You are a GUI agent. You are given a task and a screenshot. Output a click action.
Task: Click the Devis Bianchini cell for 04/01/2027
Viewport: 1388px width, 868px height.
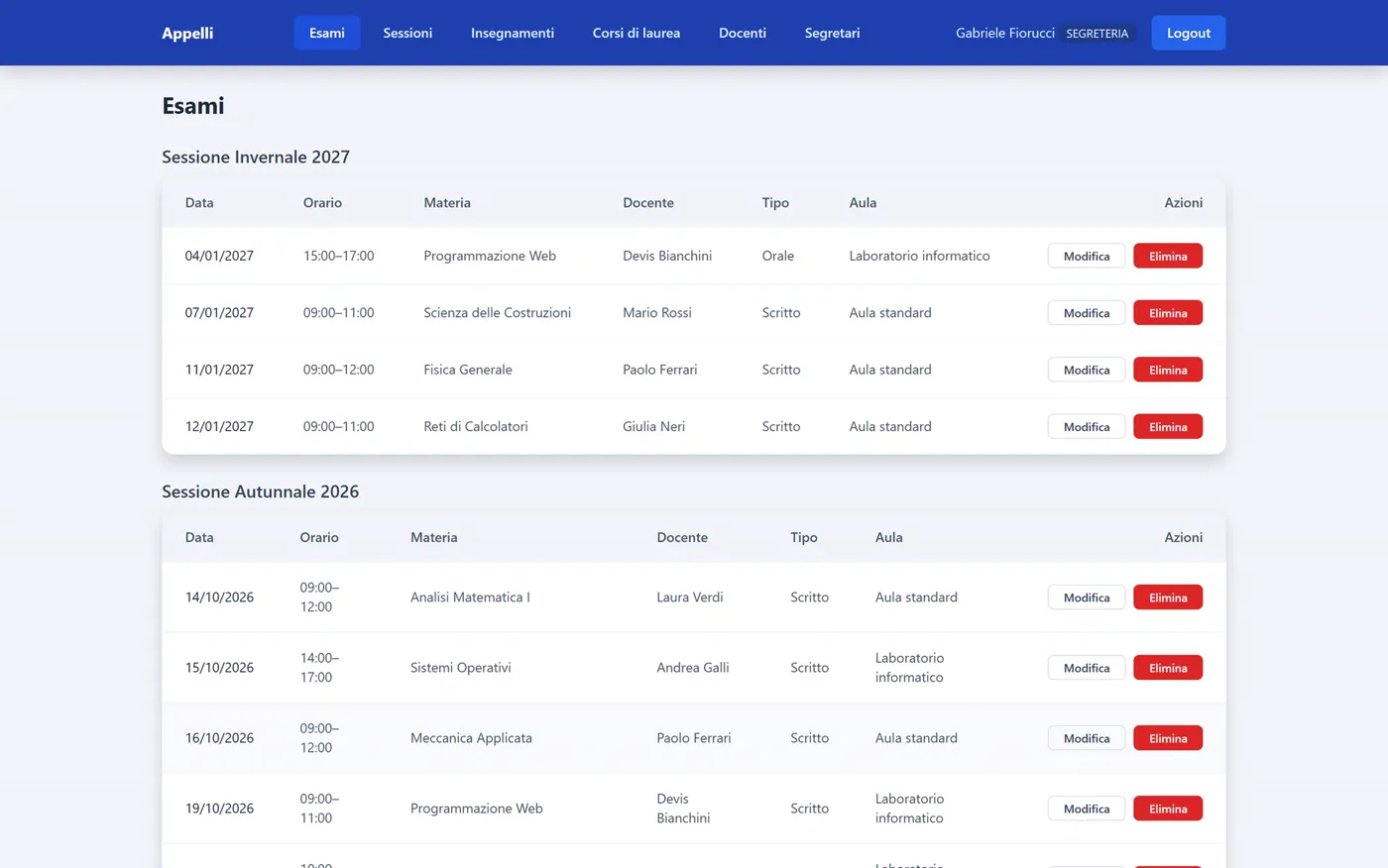(667, 256)
